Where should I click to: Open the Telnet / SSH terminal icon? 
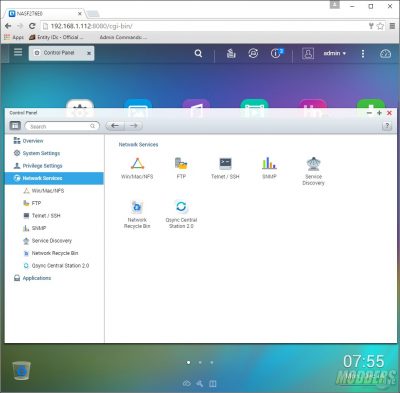coord(225,164)
